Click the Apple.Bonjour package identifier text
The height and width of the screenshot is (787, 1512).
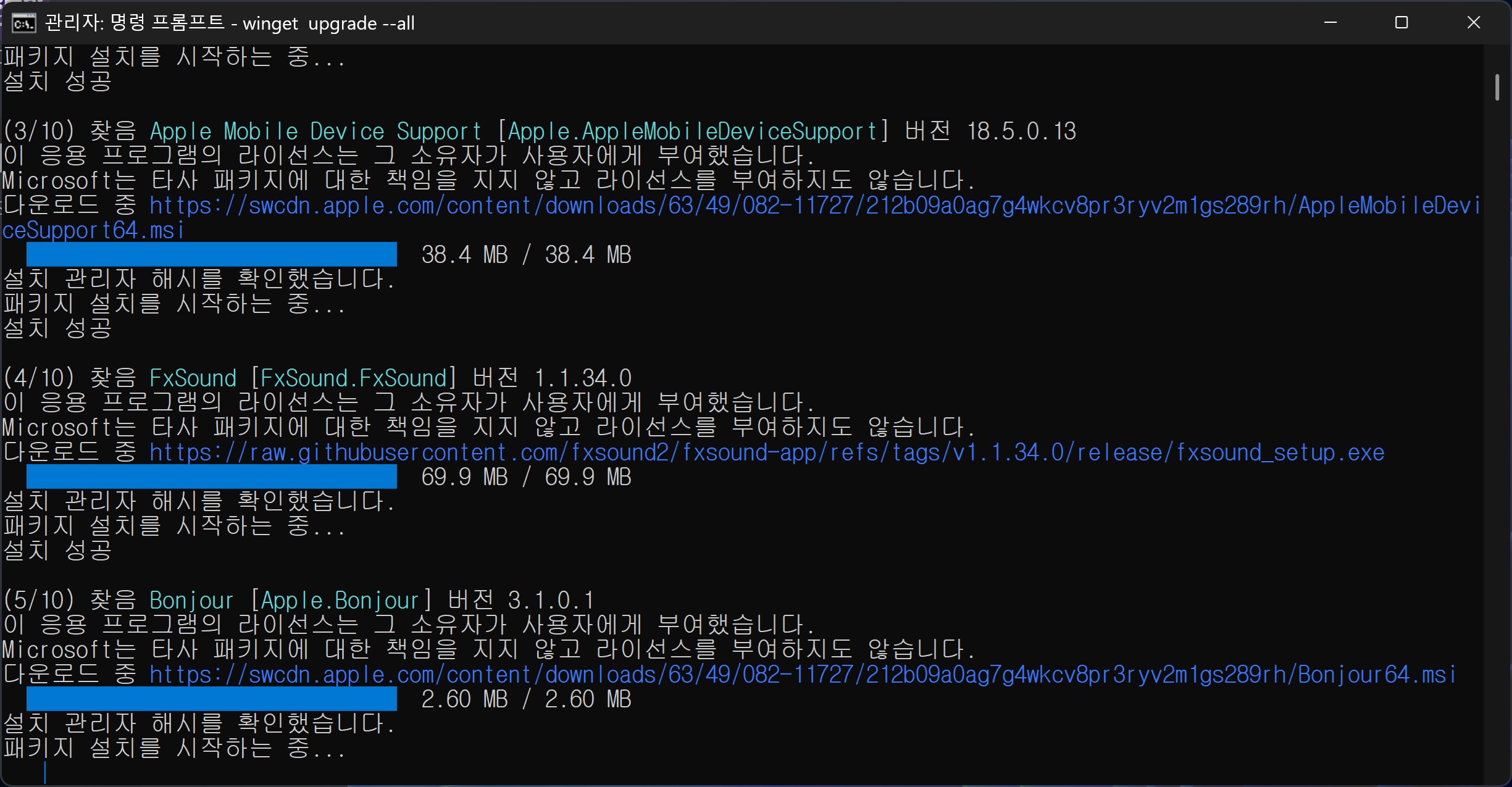pos(340,601)
